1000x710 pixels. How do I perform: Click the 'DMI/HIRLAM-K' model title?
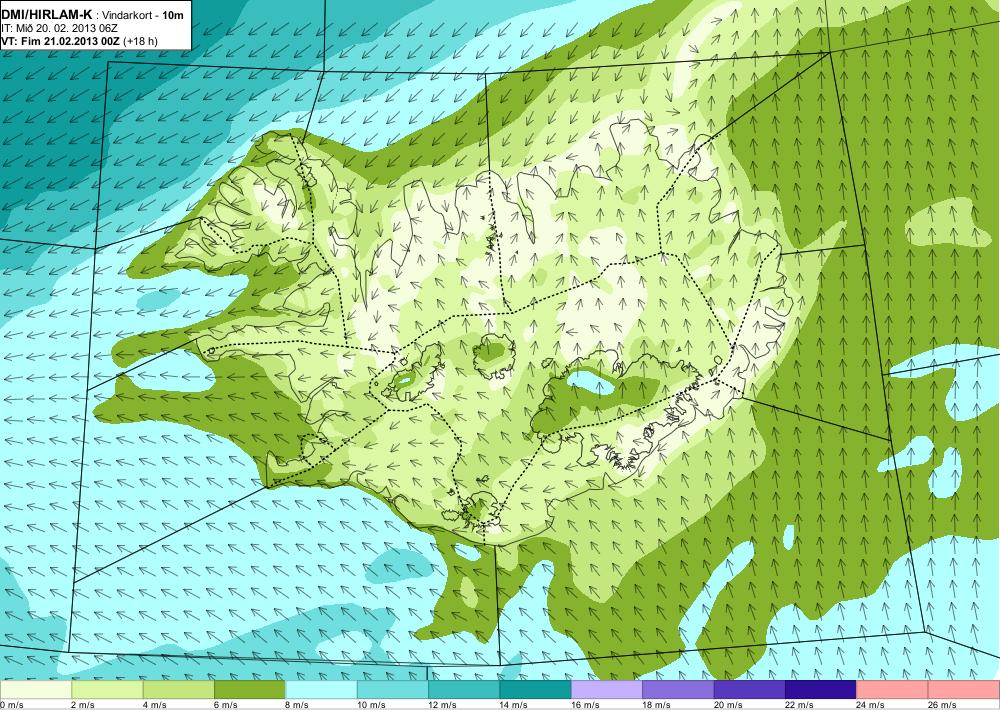47,15
